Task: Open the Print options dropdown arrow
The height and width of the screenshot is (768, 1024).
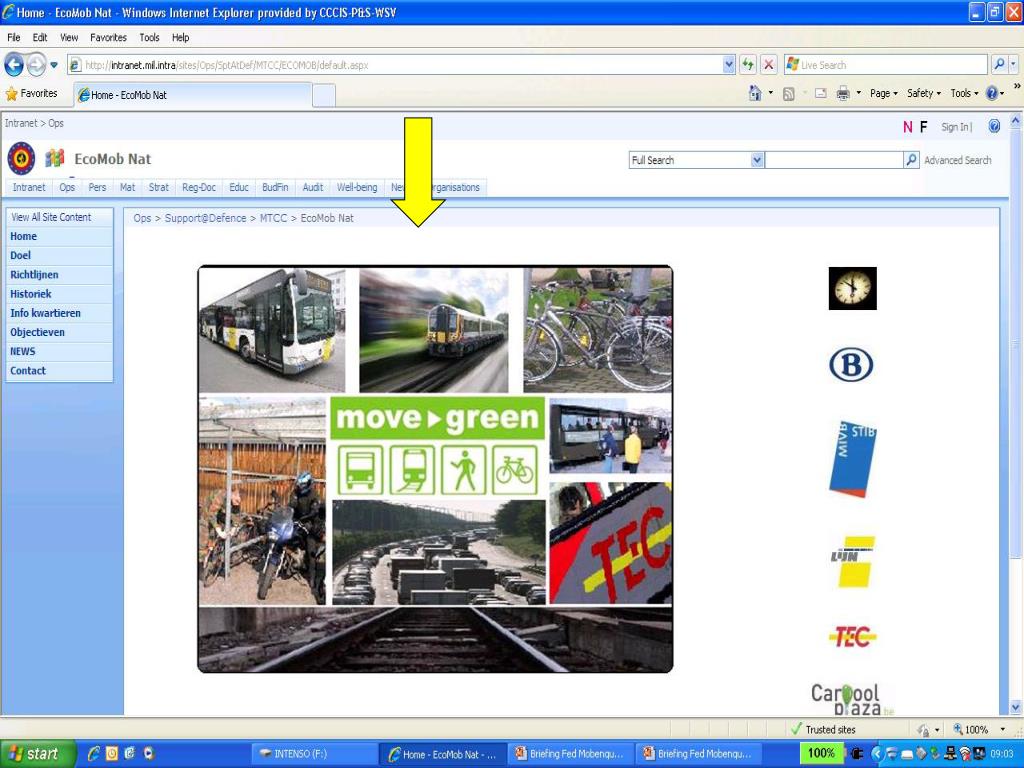Action: pos(858,93)
